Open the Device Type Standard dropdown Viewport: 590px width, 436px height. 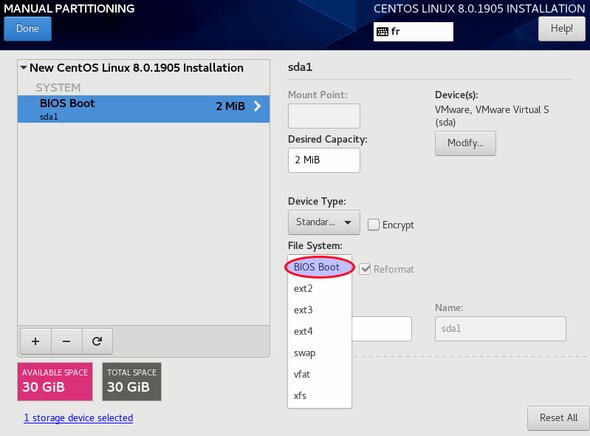(x=324, y=222)
